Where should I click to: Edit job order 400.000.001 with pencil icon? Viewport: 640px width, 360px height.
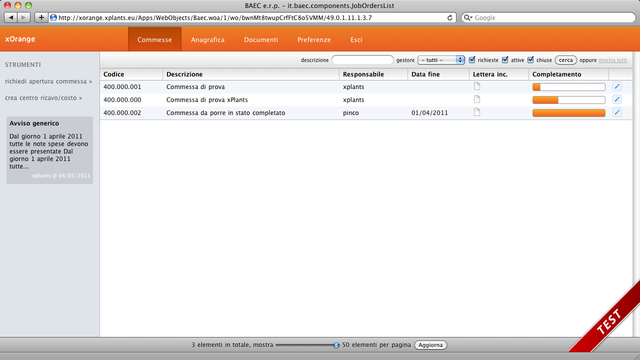pos(617,87)
